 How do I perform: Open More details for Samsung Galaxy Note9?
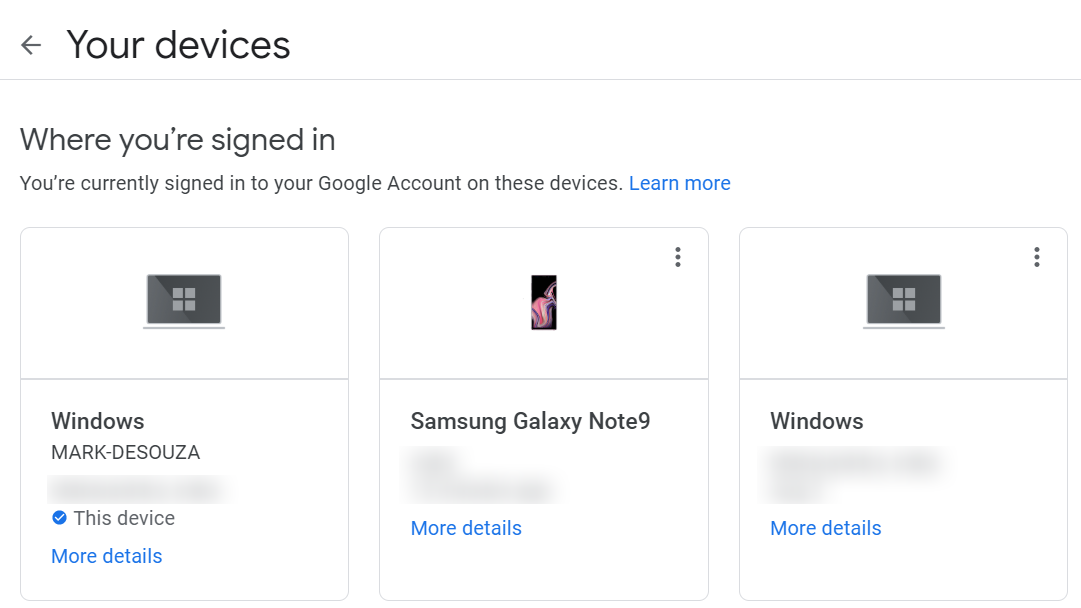[466, 528]
